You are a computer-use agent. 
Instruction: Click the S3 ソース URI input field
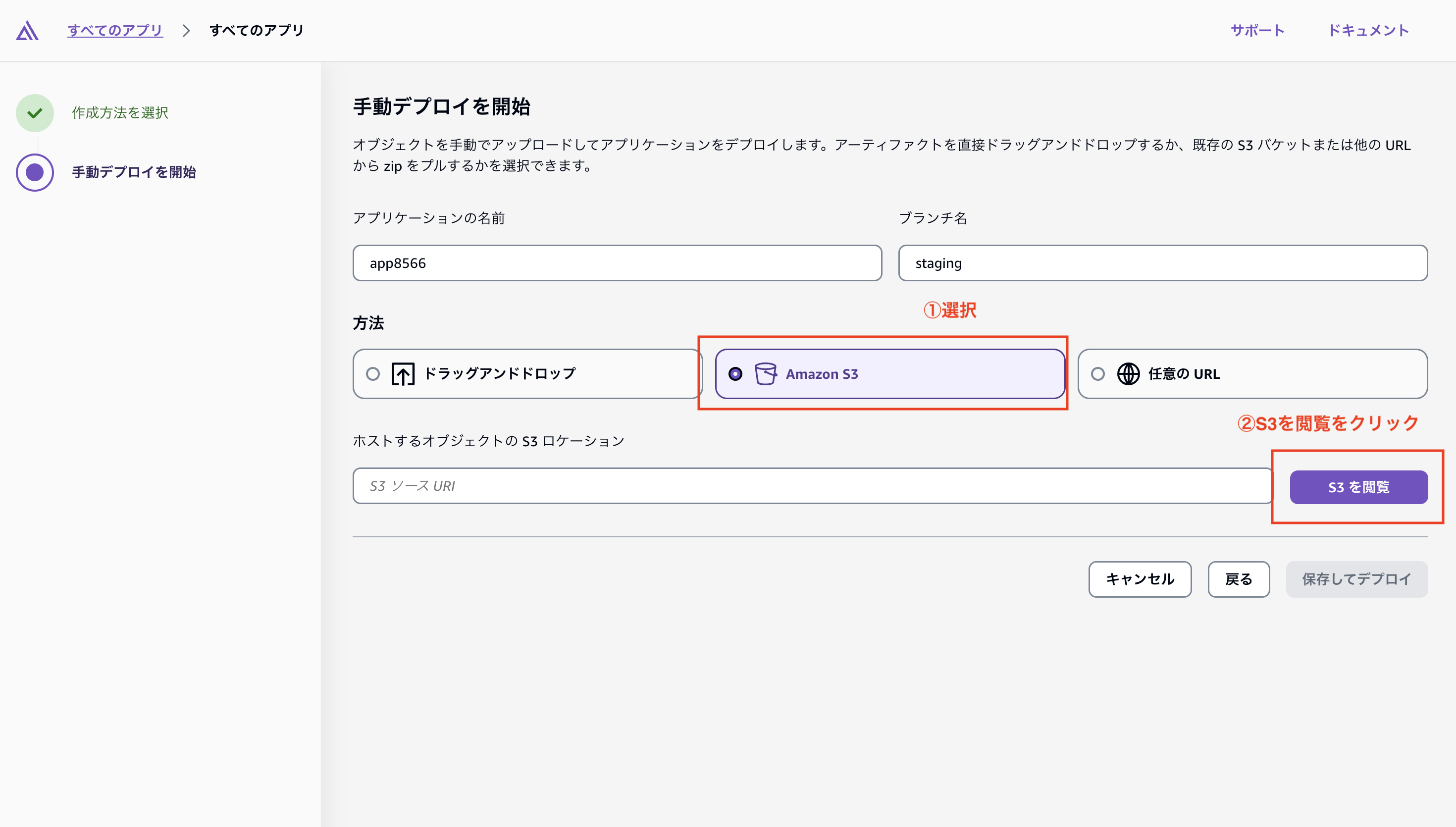(812, 486)
